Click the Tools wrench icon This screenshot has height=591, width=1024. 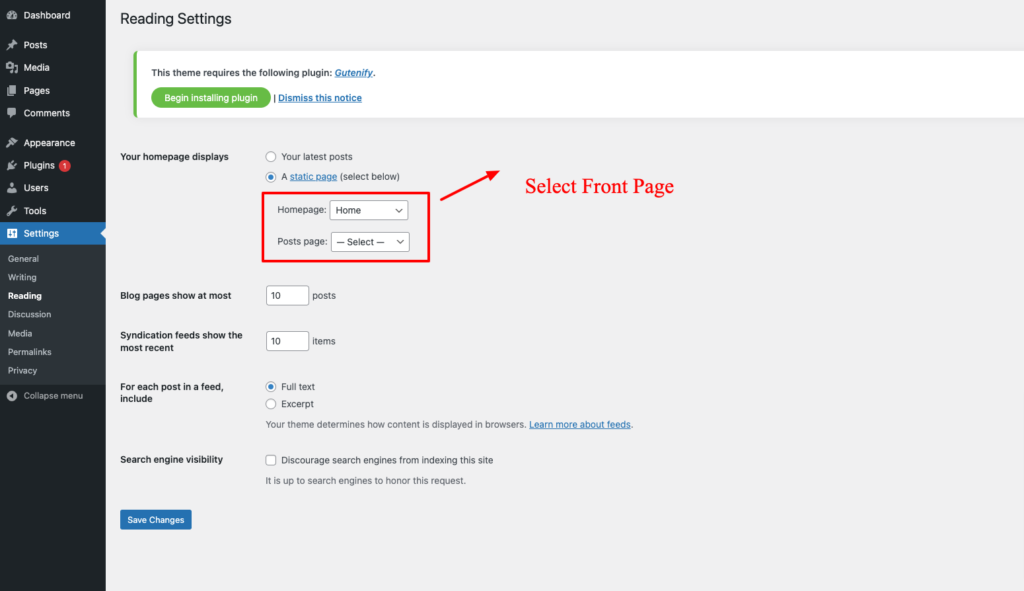coord(12,211)
